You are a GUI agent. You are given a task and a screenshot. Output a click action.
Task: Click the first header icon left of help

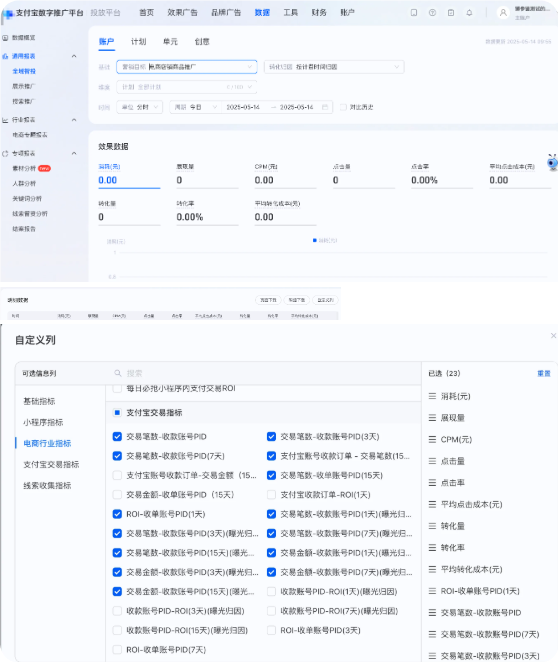pyautogui.click(x=414, y=13)
